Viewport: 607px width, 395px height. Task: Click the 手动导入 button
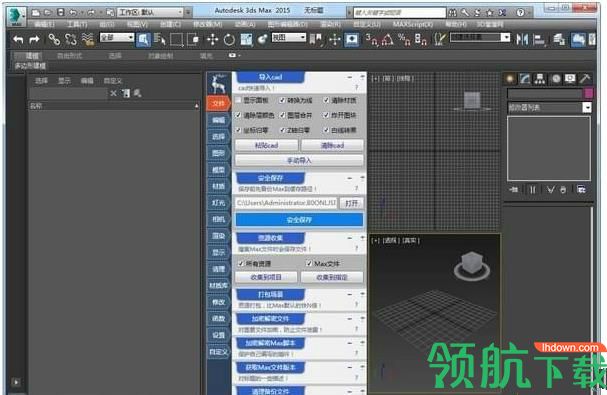click(x=299, y=160)
